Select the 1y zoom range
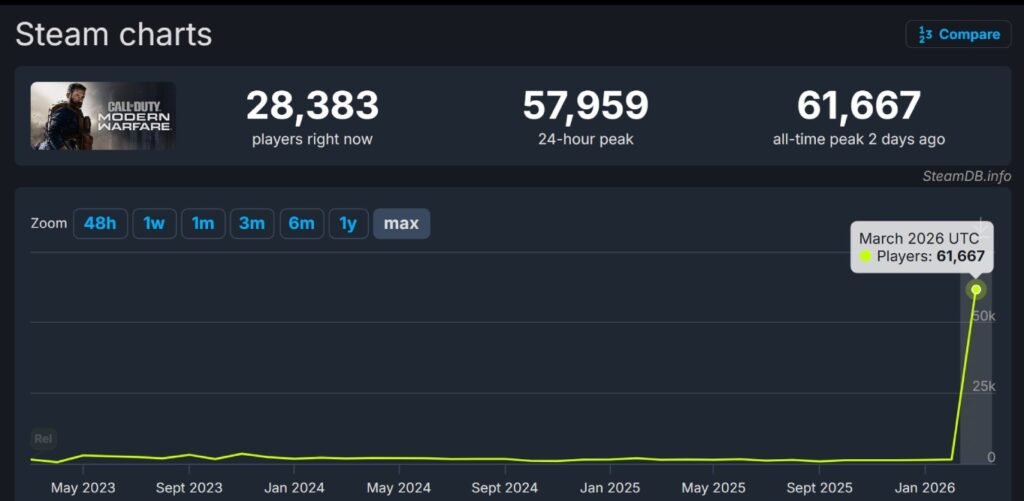 coord(348,223)
